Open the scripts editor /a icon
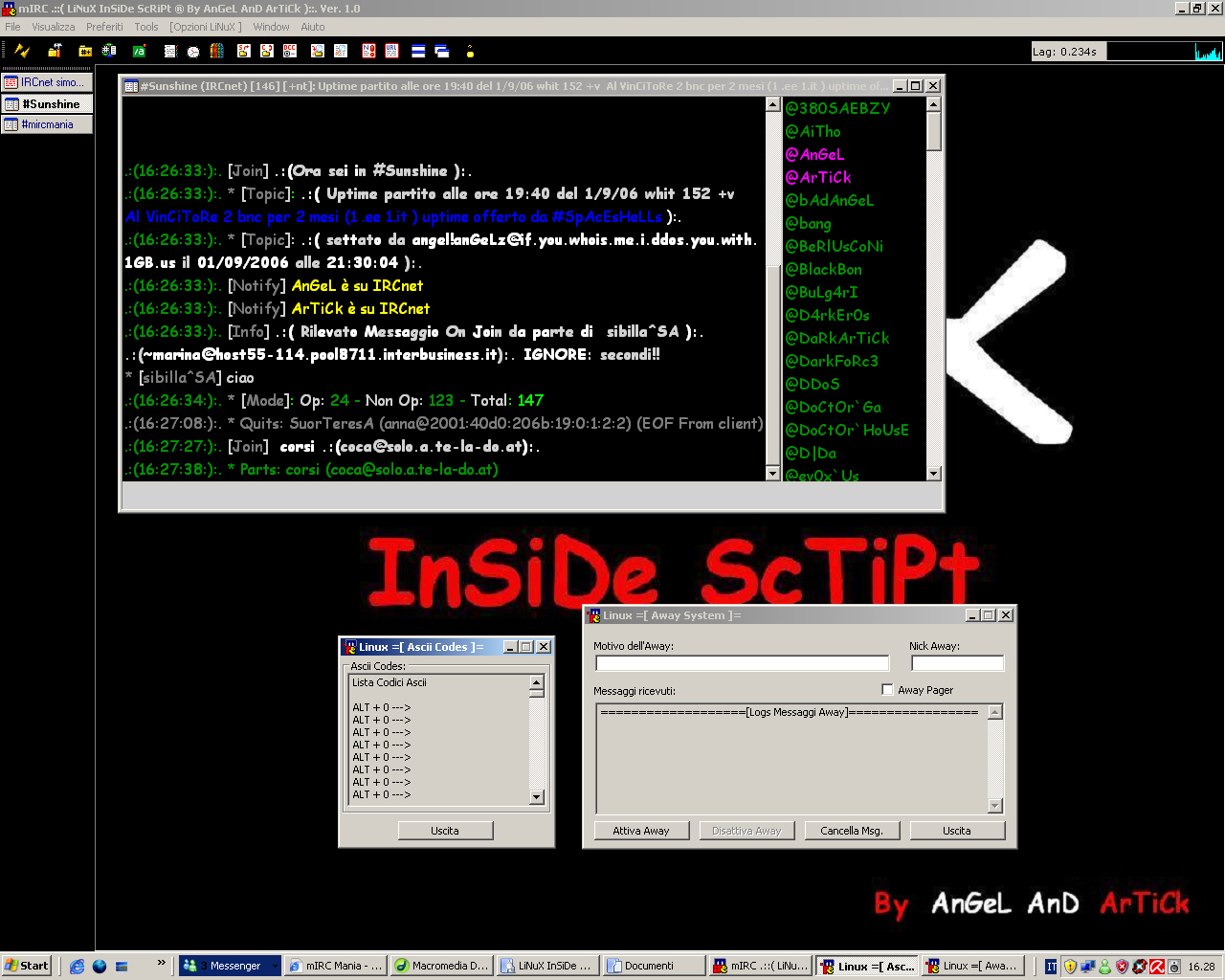This screenshot has height=980, width=1225. [139, 51]
